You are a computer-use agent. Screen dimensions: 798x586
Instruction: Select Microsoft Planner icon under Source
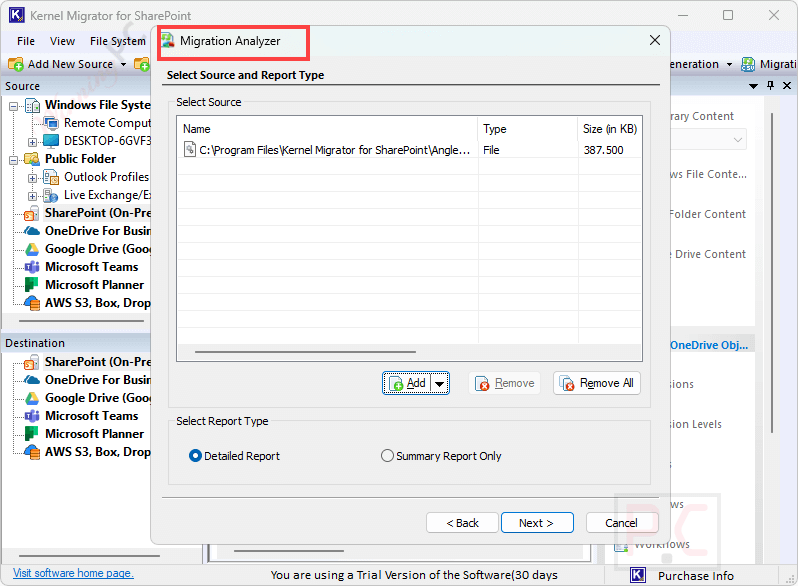tap(32, 285)
